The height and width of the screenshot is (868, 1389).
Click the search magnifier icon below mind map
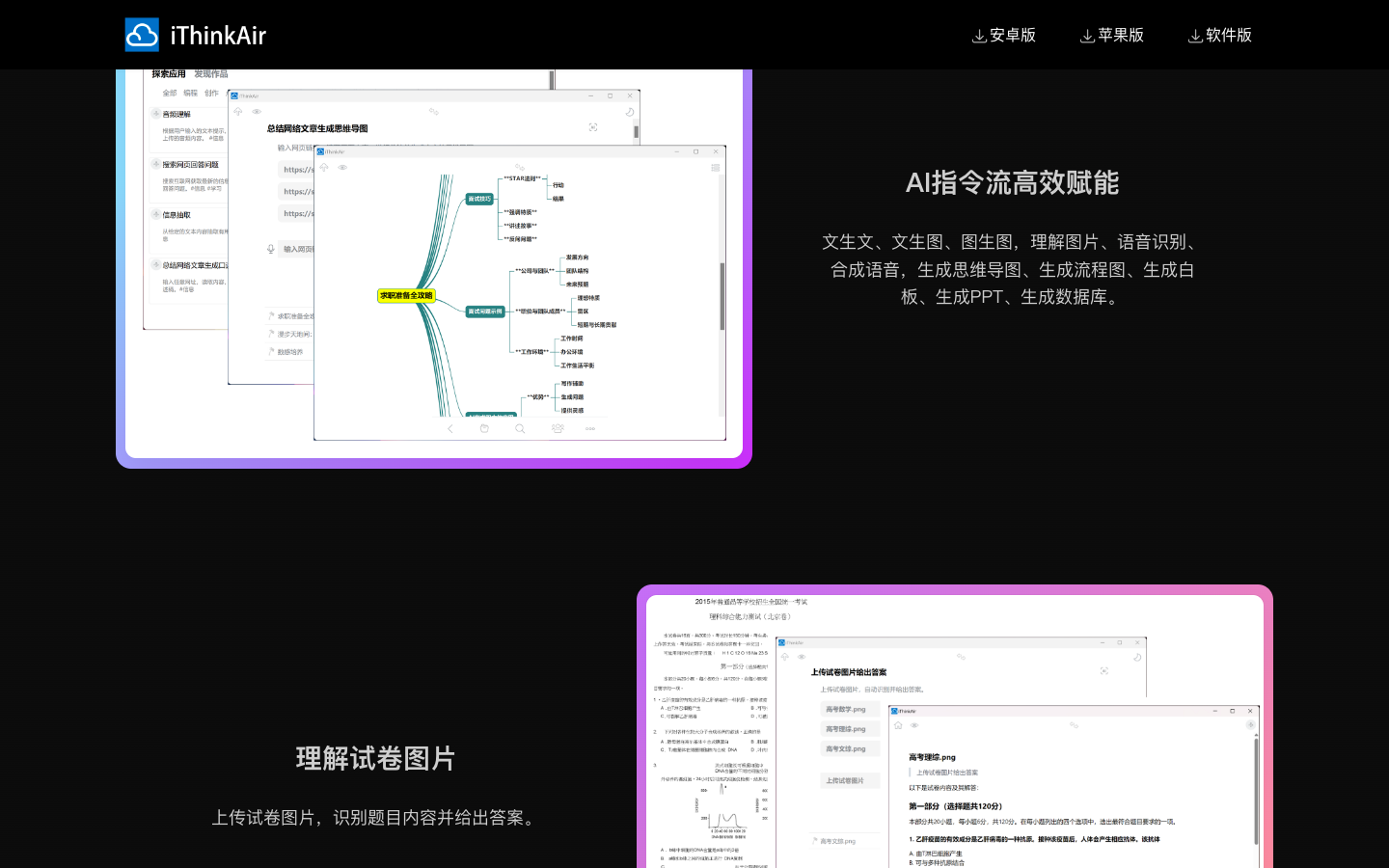pos(520,428)
